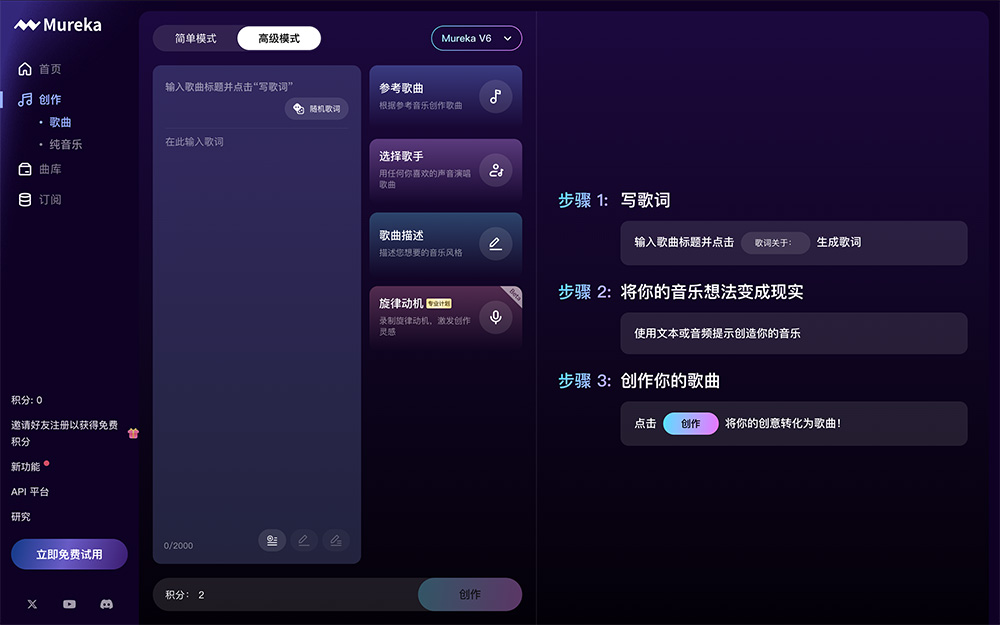Click the 歌词关于: pill in step 1
This screenshot has width=1000, height=625.
[x=775, y=242]
